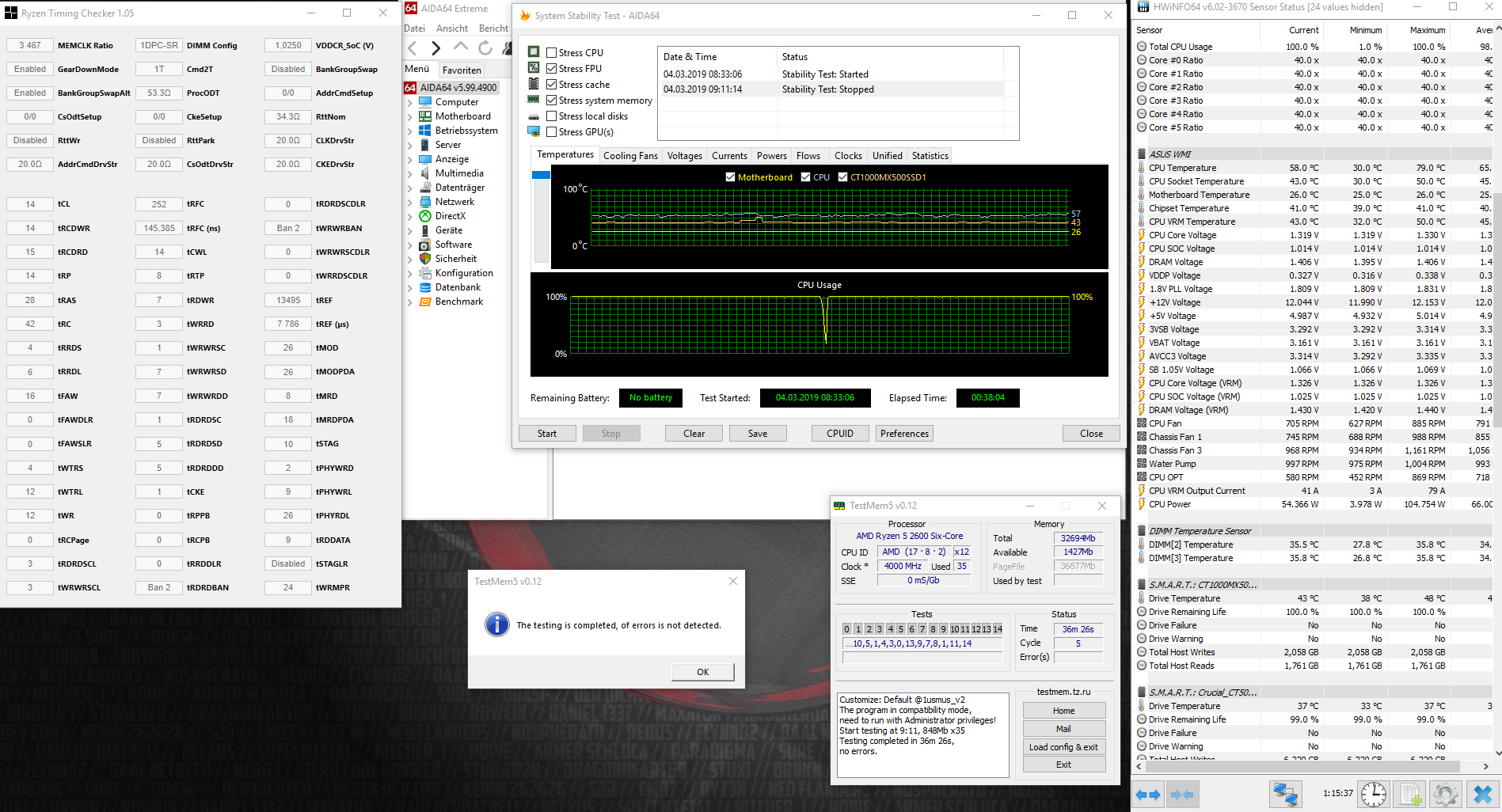The height and width of the screenshot is (812, 1502).
Task: Expand the Anzeige tree node
Action: coord(410,159)
